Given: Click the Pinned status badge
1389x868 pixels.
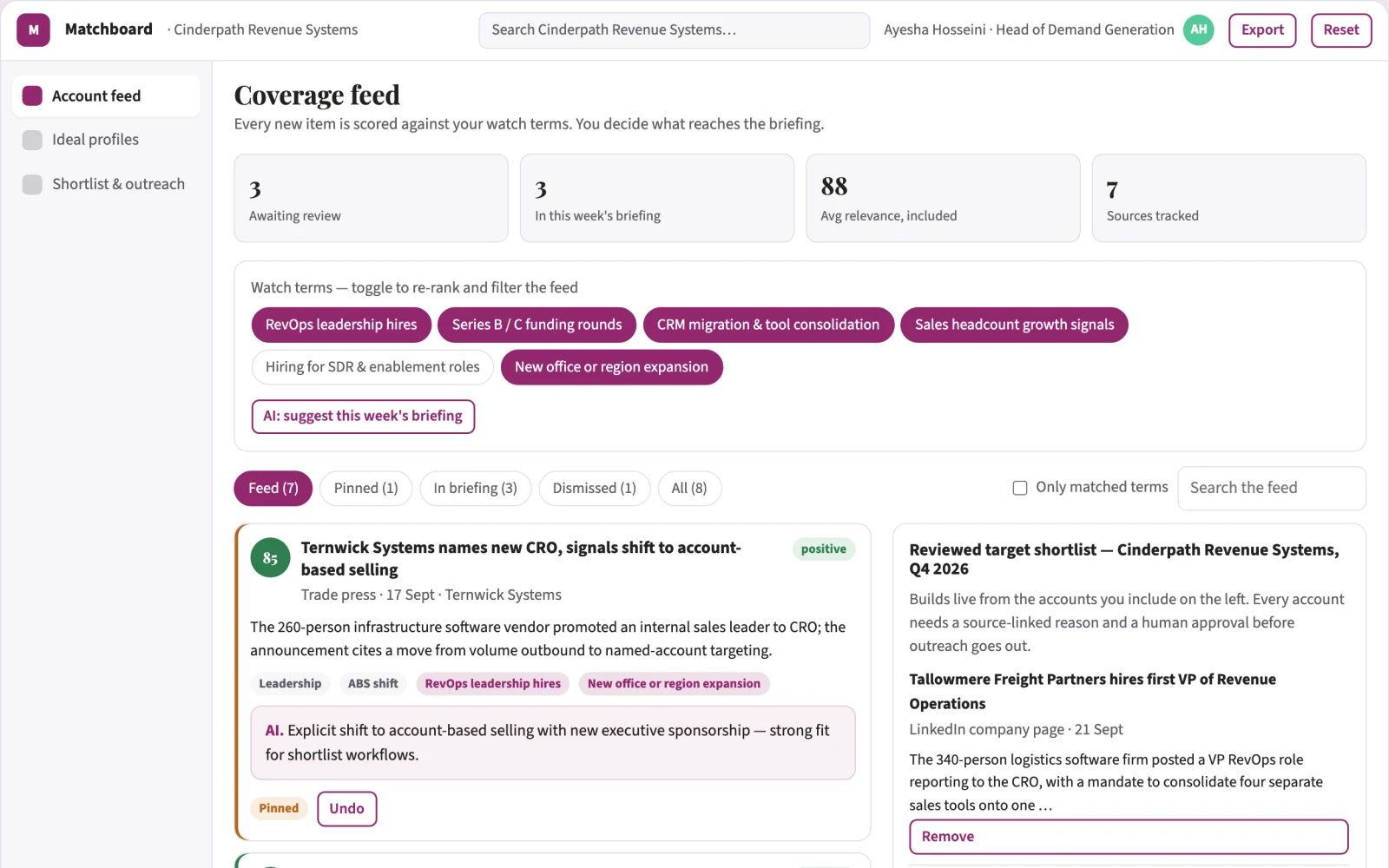Looking at the screenshot, I should 279,809.
